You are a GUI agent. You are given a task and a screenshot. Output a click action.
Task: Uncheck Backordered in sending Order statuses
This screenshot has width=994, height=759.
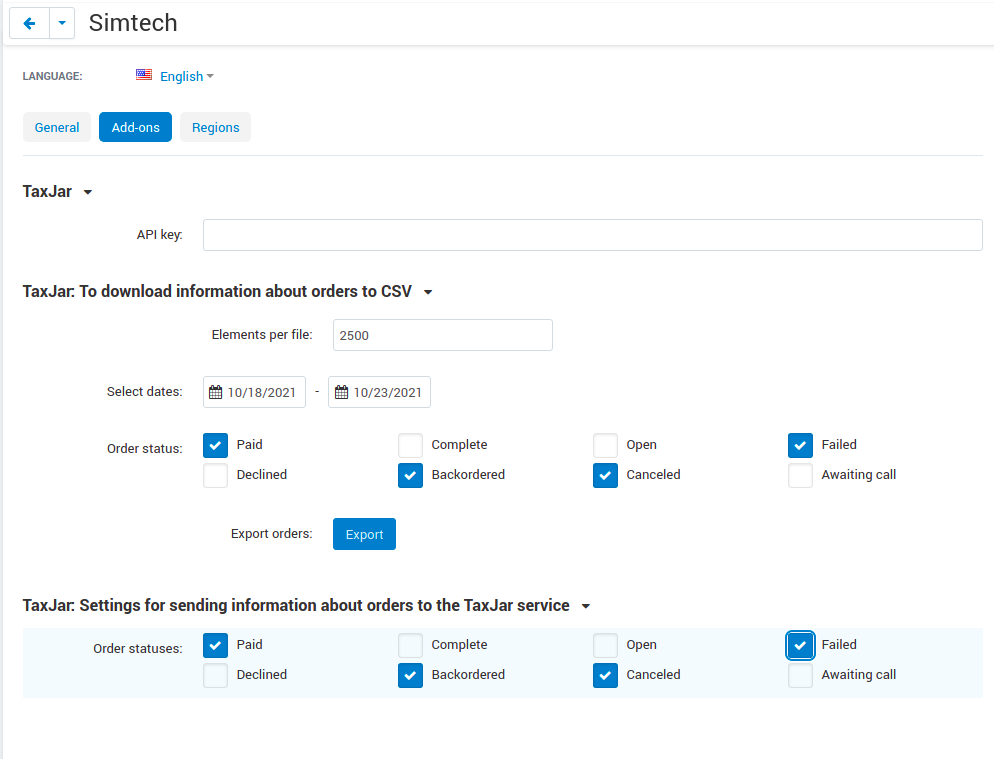[x=410, y=675]
